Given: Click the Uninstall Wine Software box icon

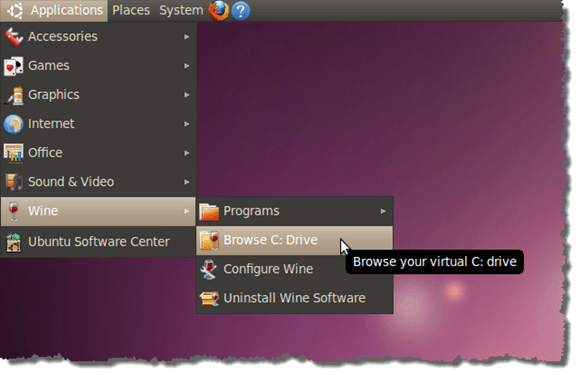Looking at the screenshot, I should pos(209,298).
